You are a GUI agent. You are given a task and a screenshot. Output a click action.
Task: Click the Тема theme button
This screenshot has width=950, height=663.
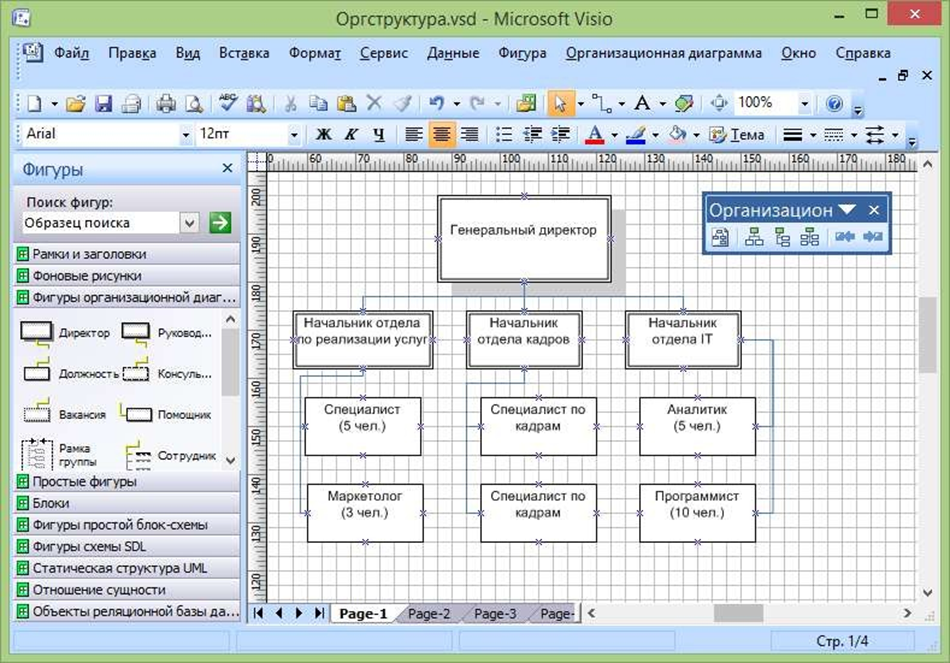(x=736, y=135)
